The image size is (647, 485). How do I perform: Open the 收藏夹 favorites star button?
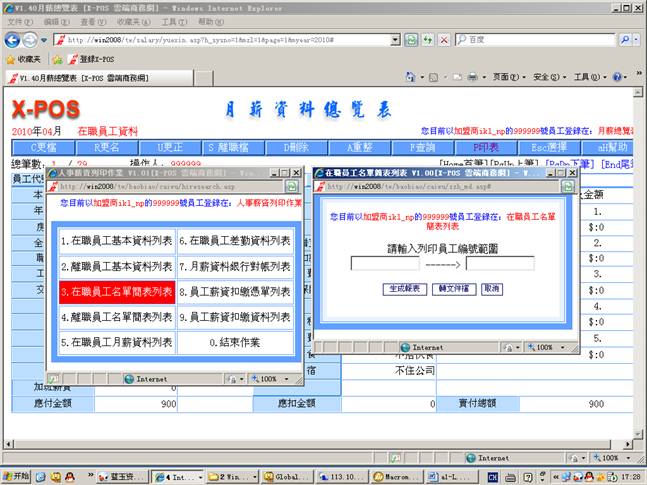point(24,59)
